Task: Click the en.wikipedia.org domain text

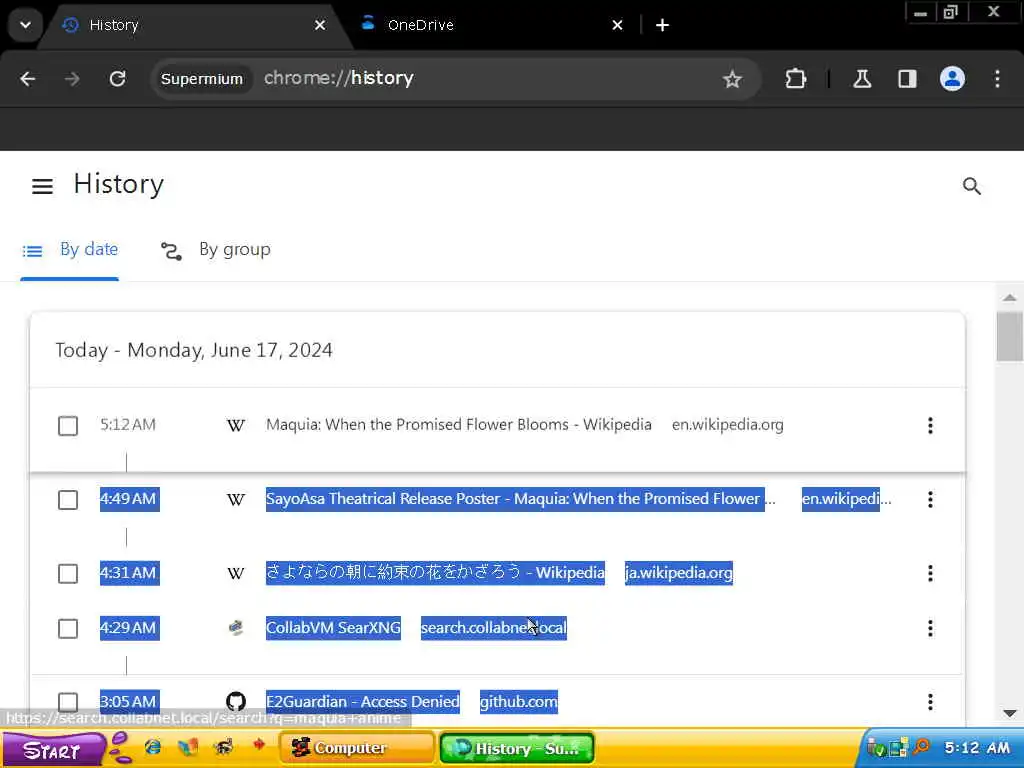Action: point(728,424)
